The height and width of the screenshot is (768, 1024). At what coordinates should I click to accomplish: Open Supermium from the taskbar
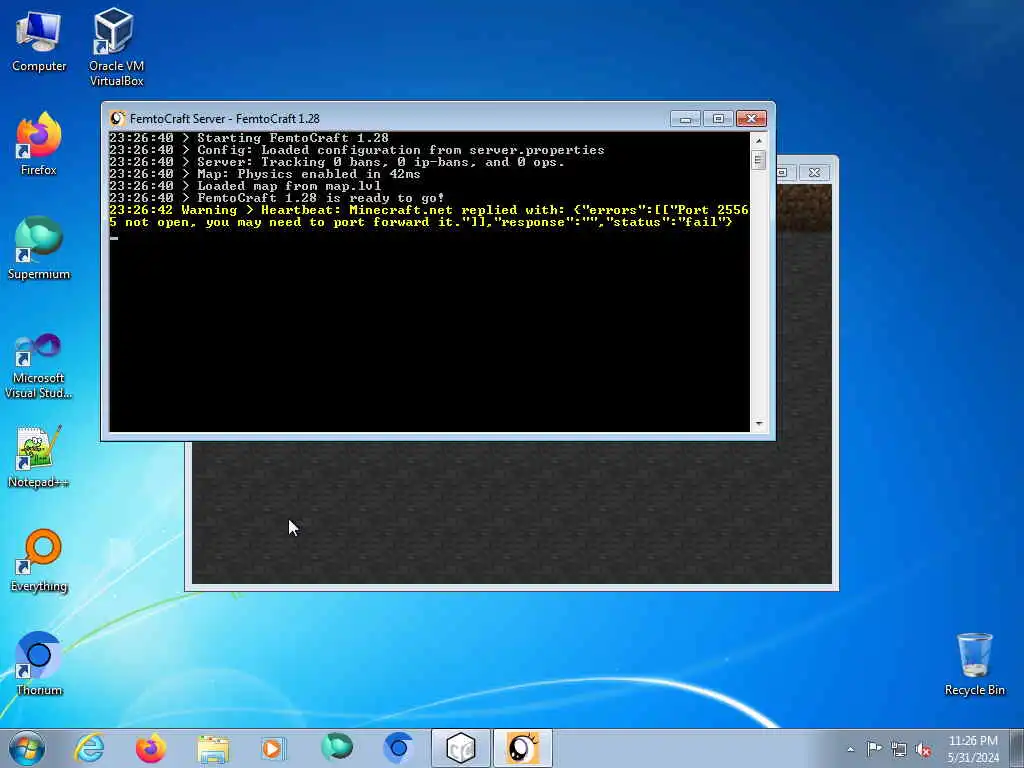click(336, 748)
